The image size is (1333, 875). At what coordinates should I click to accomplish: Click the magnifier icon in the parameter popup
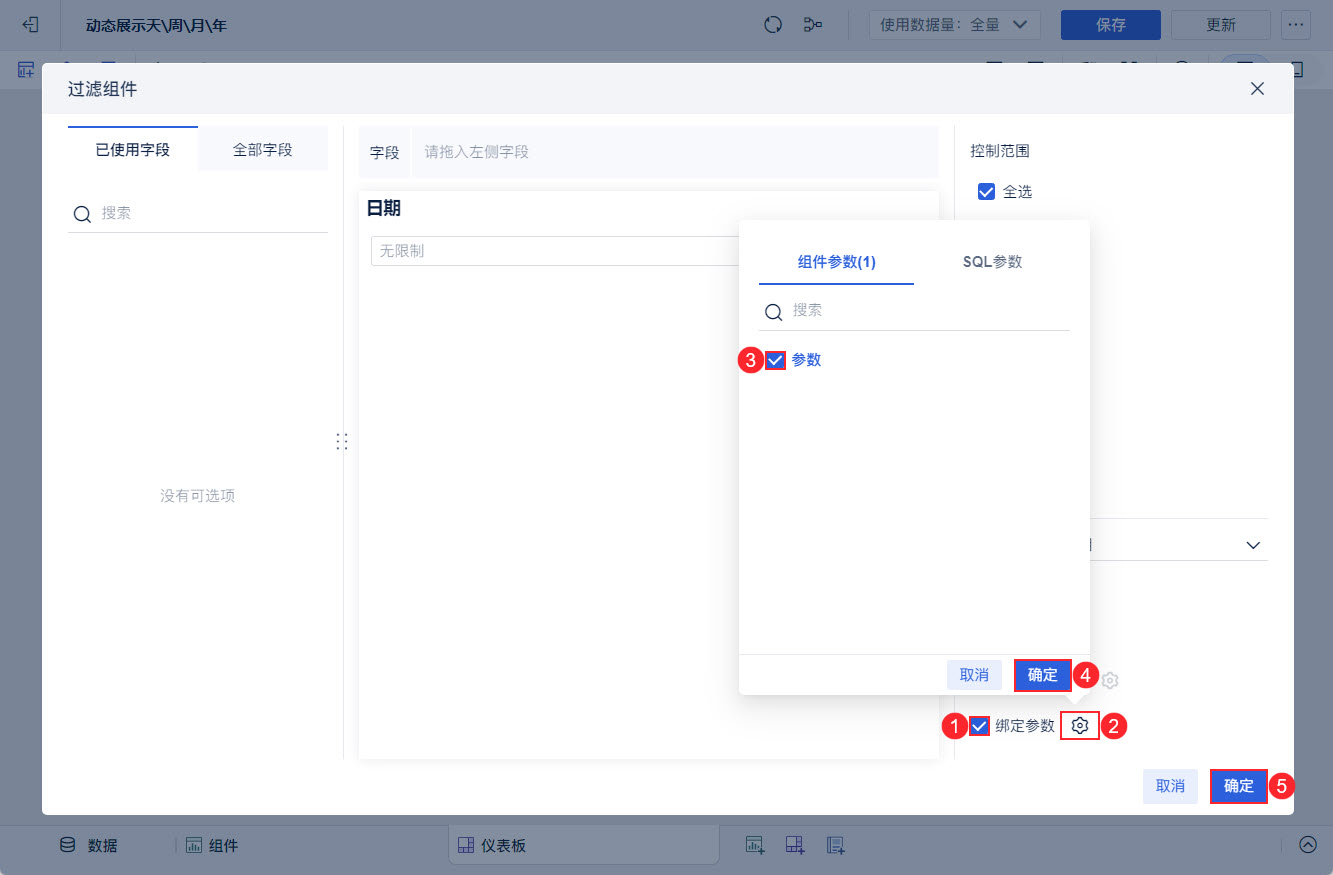point(773,312)
